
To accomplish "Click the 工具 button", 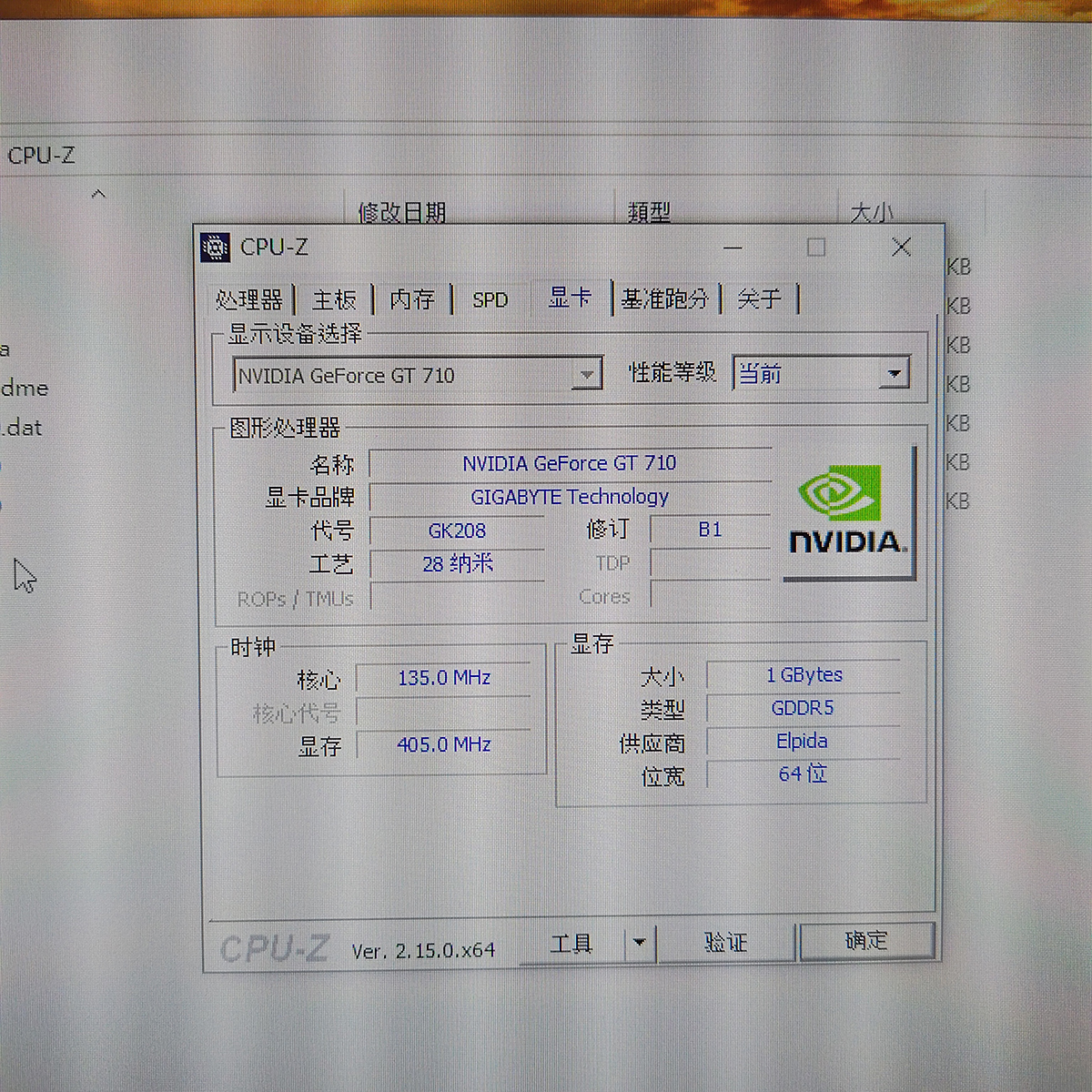I will [571, 944].
